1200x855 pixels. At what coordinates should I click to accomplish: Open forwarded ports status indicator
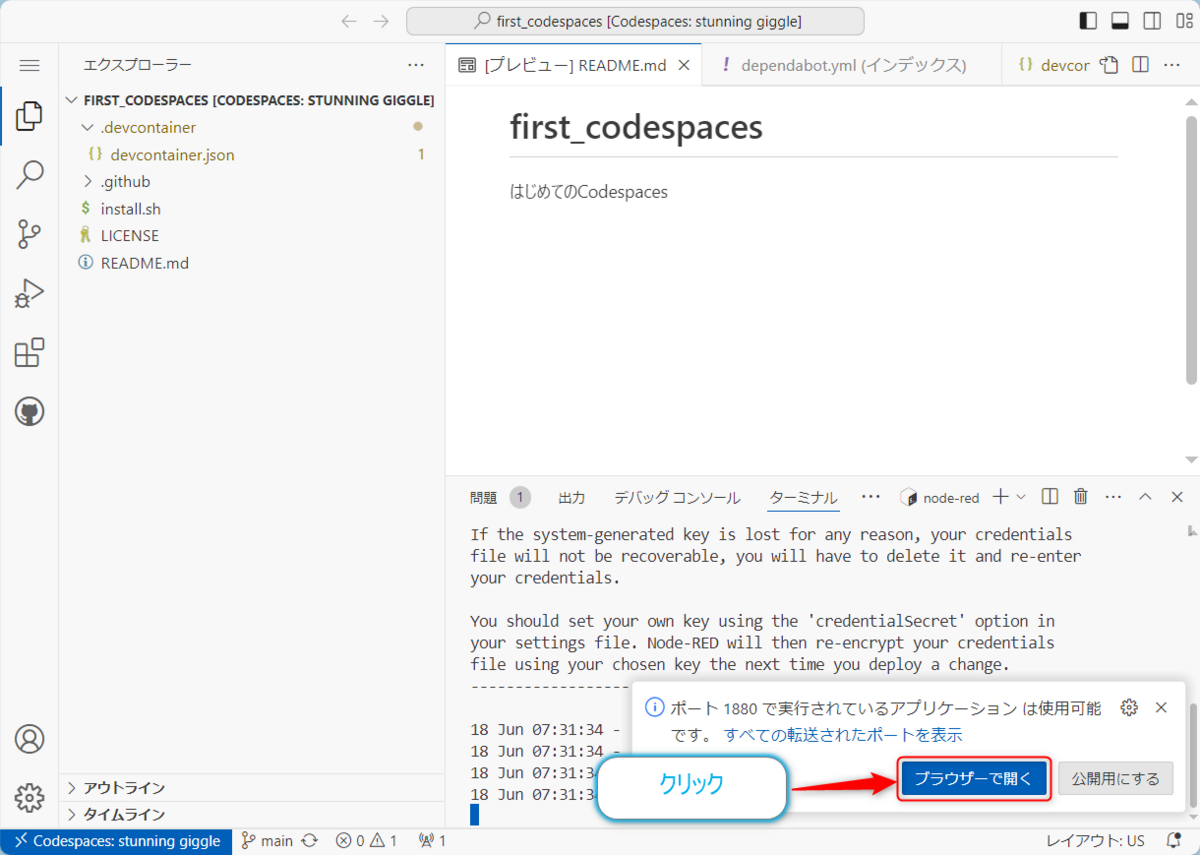(432, 841)
